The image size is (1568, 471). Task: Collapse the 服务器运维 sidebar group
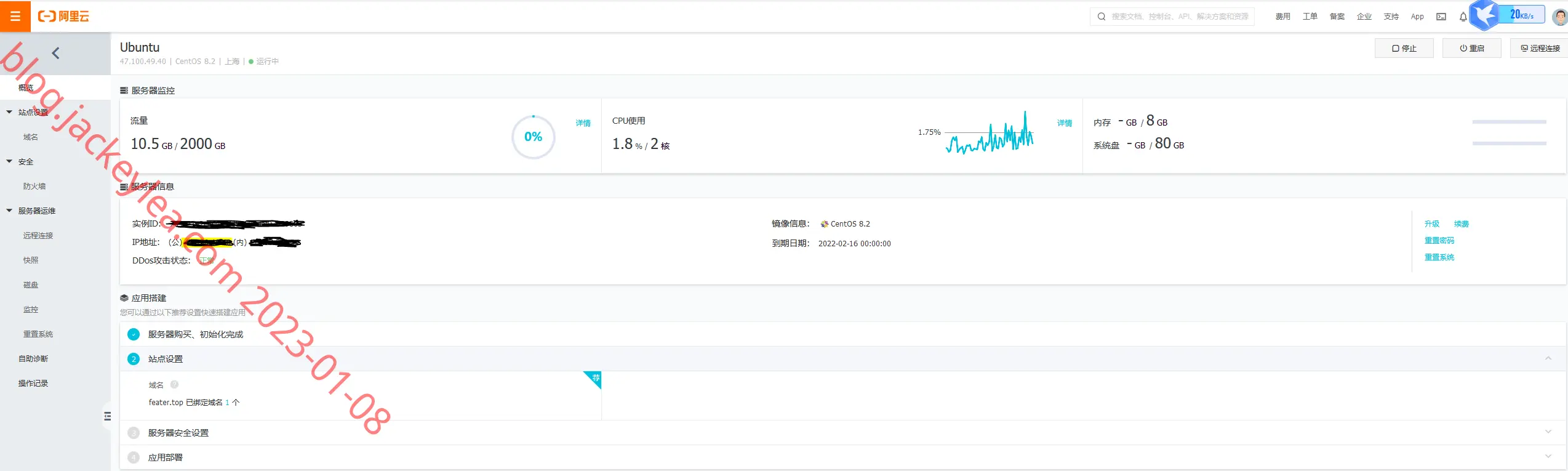coord(9,211)
